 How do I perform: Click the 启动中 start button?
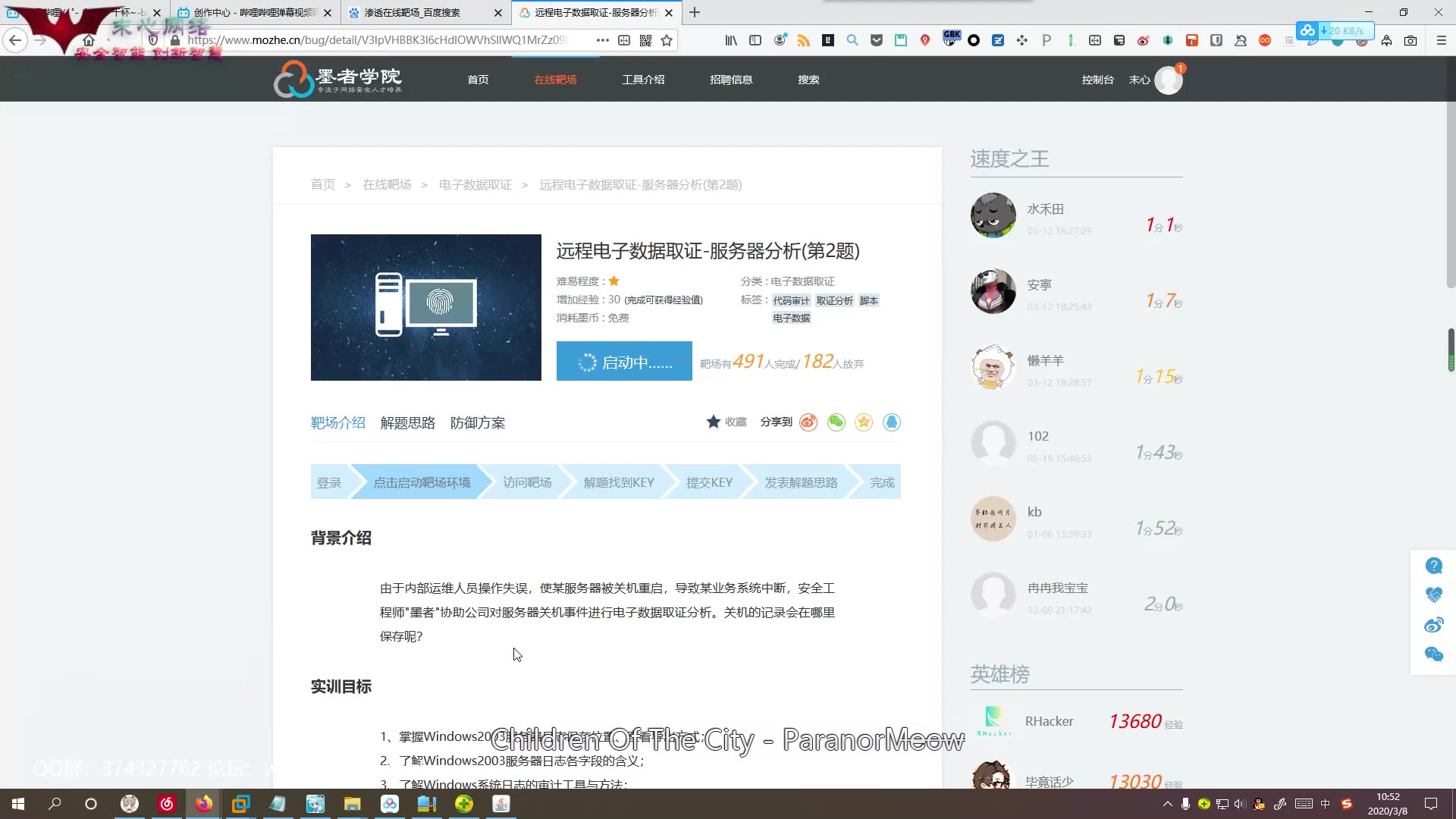point(623,361)
